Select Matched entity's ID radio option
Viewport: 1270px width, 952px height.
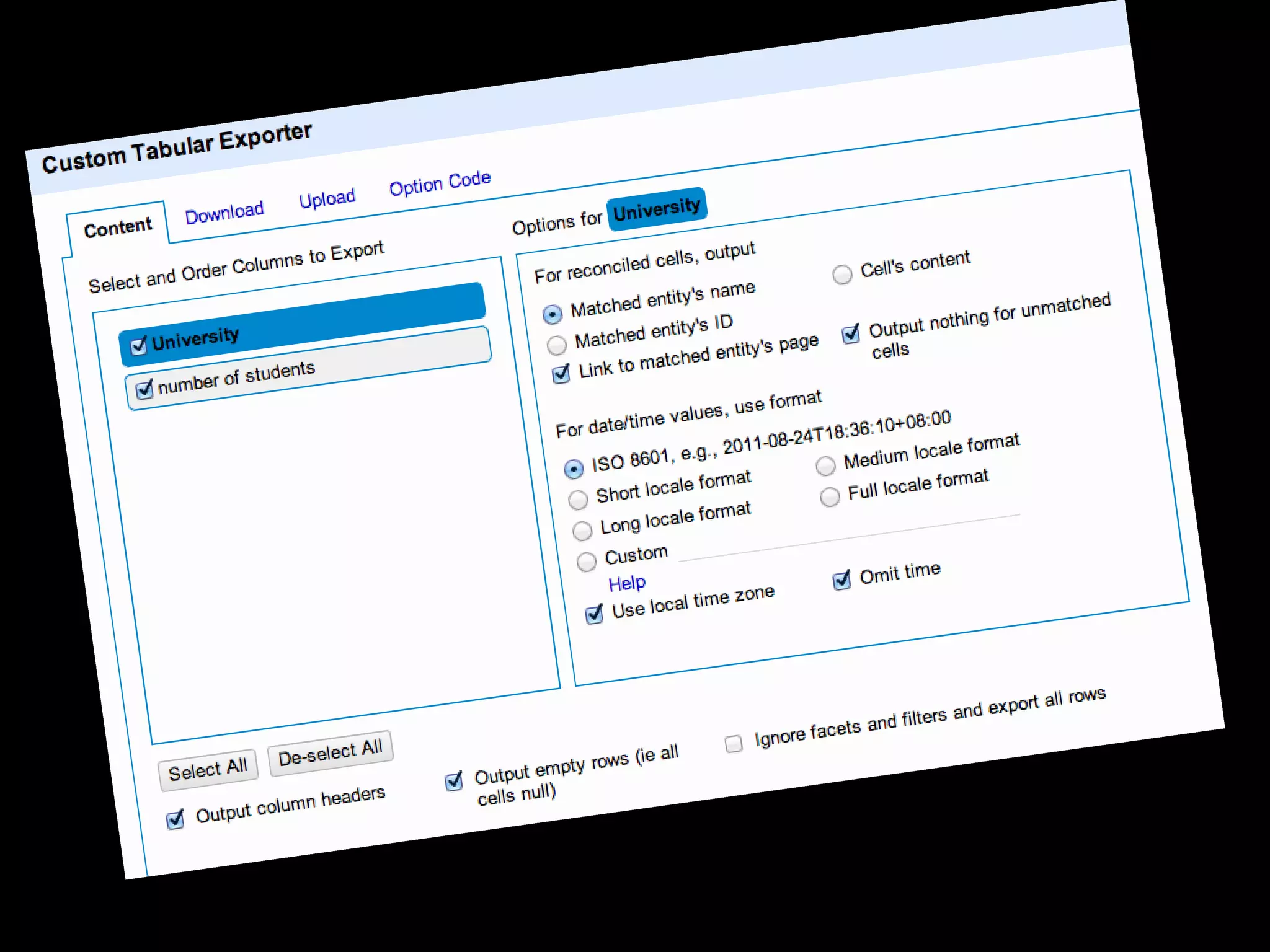[x=557, y=345]
